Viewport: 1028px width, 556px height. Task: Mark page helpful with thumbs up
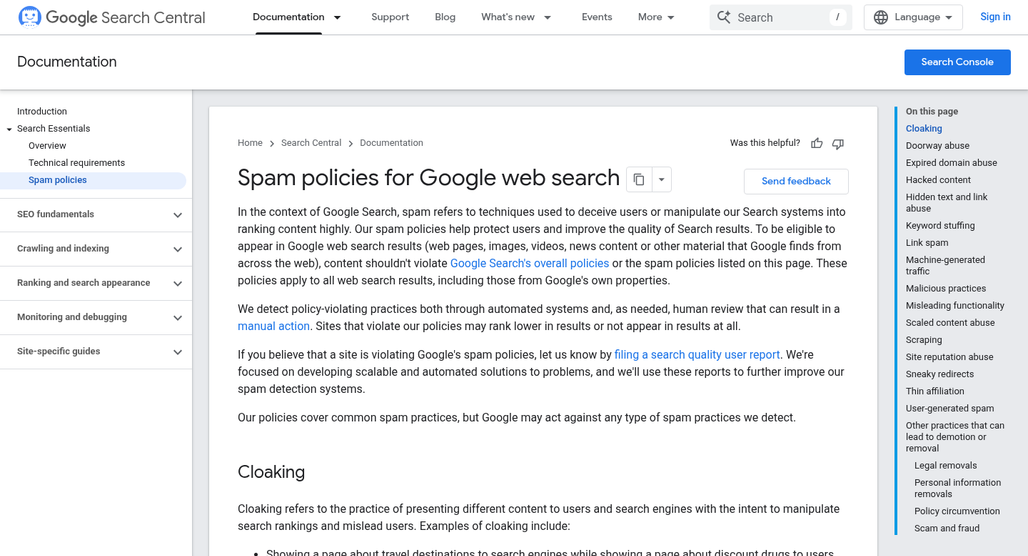(817, 143)
